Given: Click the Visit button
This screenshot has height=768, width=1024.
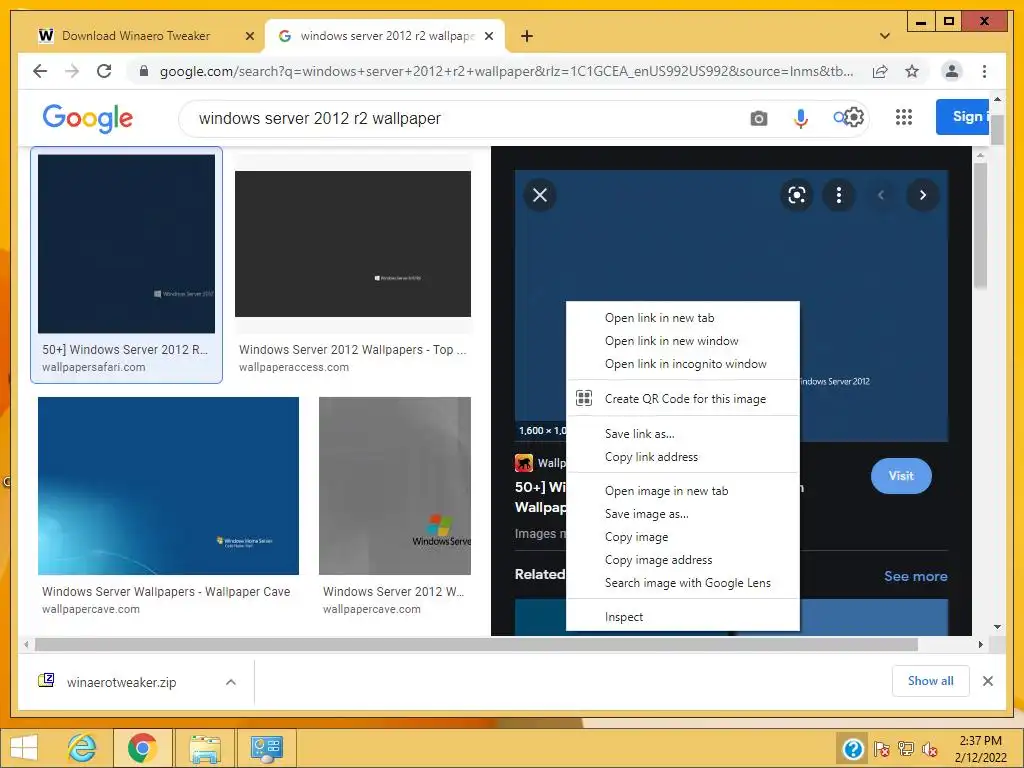Looking at the screenshot, I should [901, 476].
